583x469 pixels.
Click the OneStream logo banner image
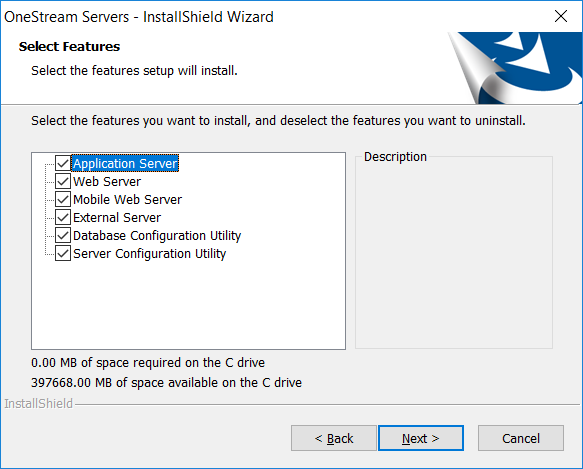pos(515,68)
